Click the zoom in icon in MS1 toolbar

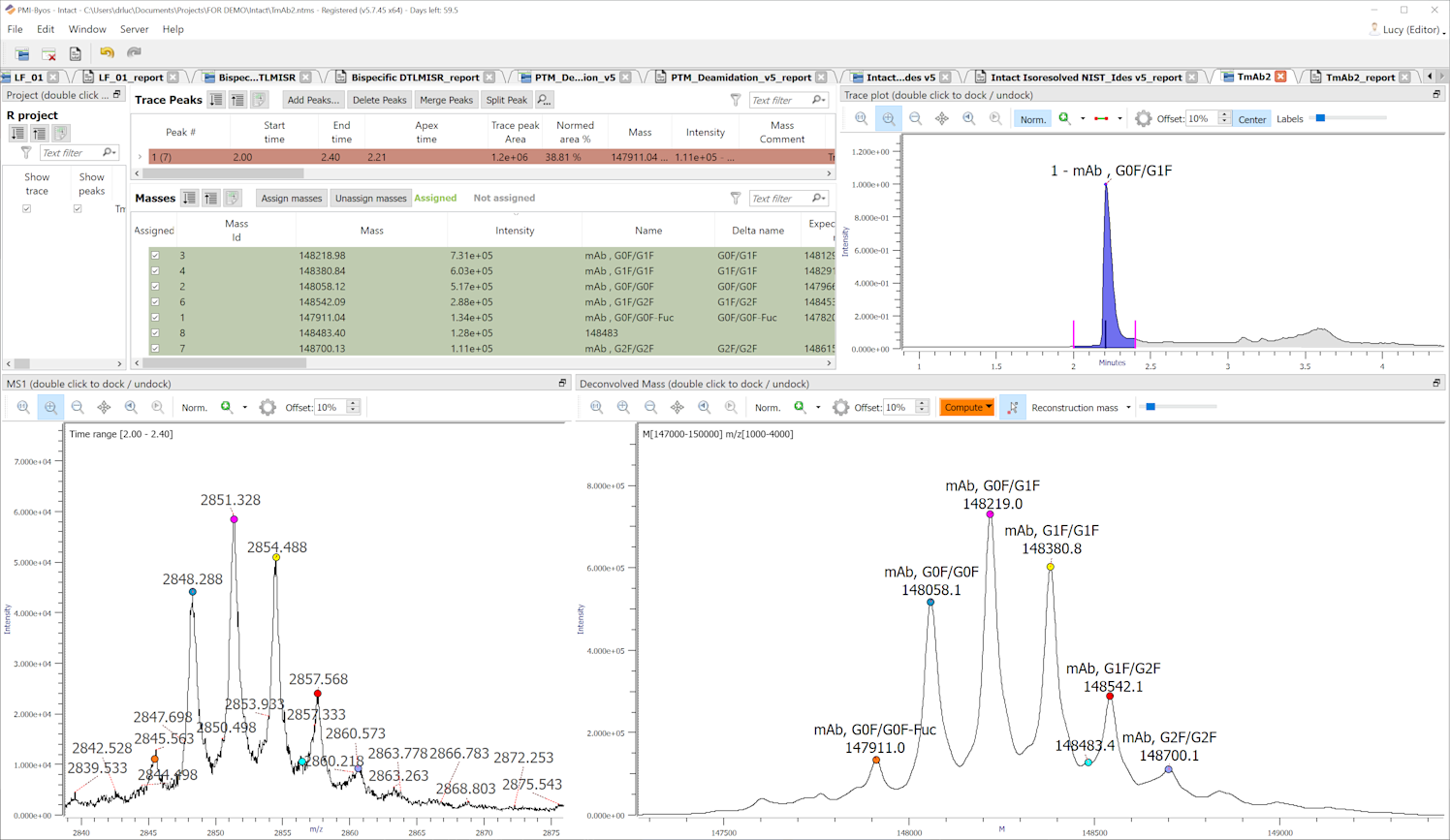pyautogui.click(x=50, y=408)
